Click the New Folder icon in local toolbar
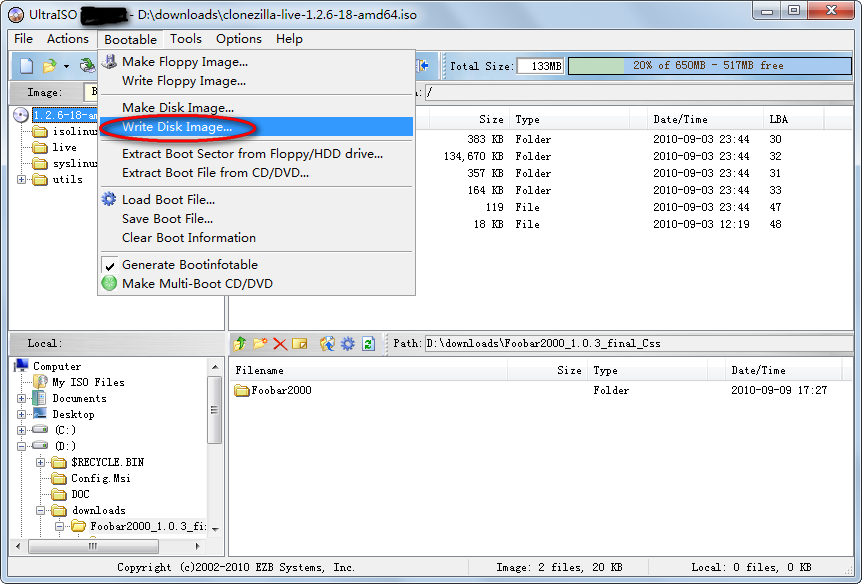 (x=260, y=344)
